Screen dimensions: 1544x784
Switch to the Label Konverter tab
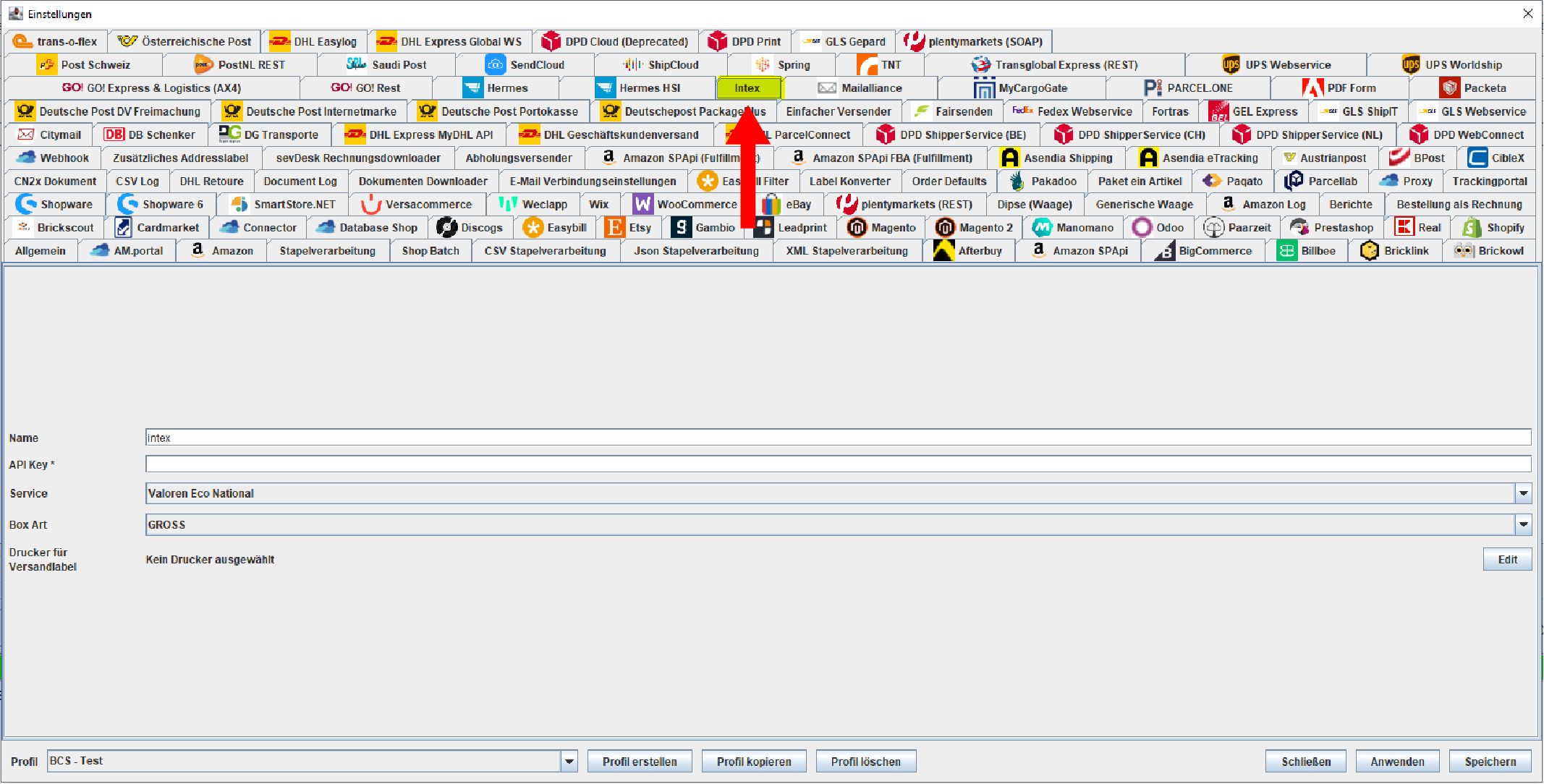(850, 181)
